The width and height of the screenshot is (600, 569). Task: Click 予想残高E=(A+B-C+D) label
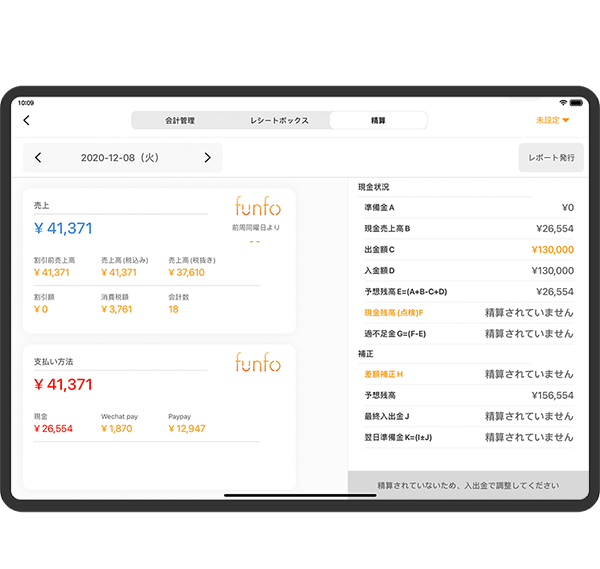pyautogui.click(x=406, y=292)
